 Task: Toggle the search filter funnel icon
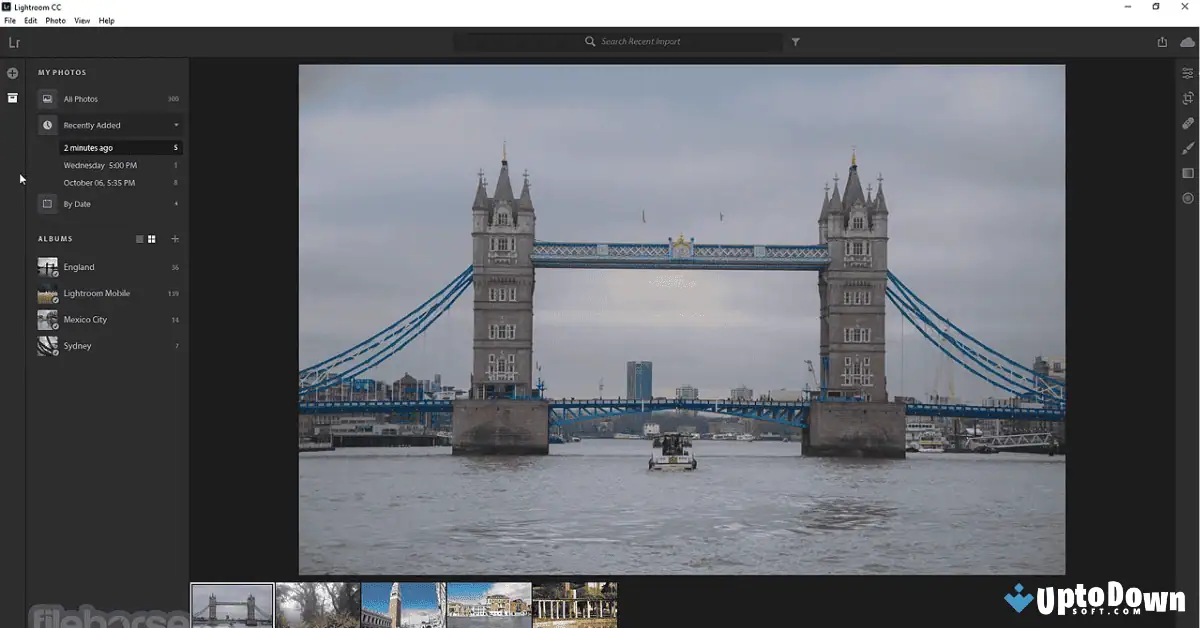(x=796, y=42)
